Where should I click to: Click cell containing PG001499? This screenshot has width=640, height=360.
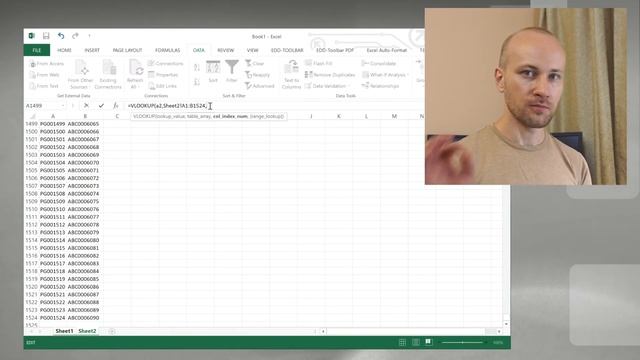tap(53, 124)
